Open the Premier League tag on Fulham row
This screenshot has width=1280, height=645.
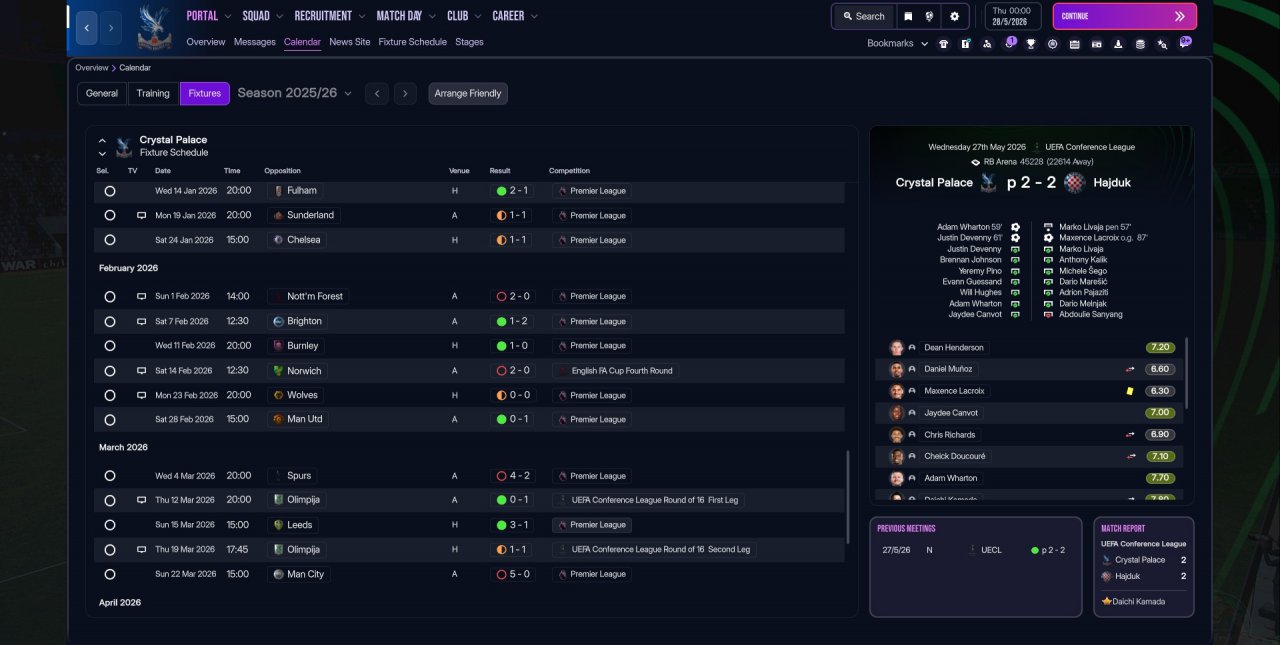[591, 191]
